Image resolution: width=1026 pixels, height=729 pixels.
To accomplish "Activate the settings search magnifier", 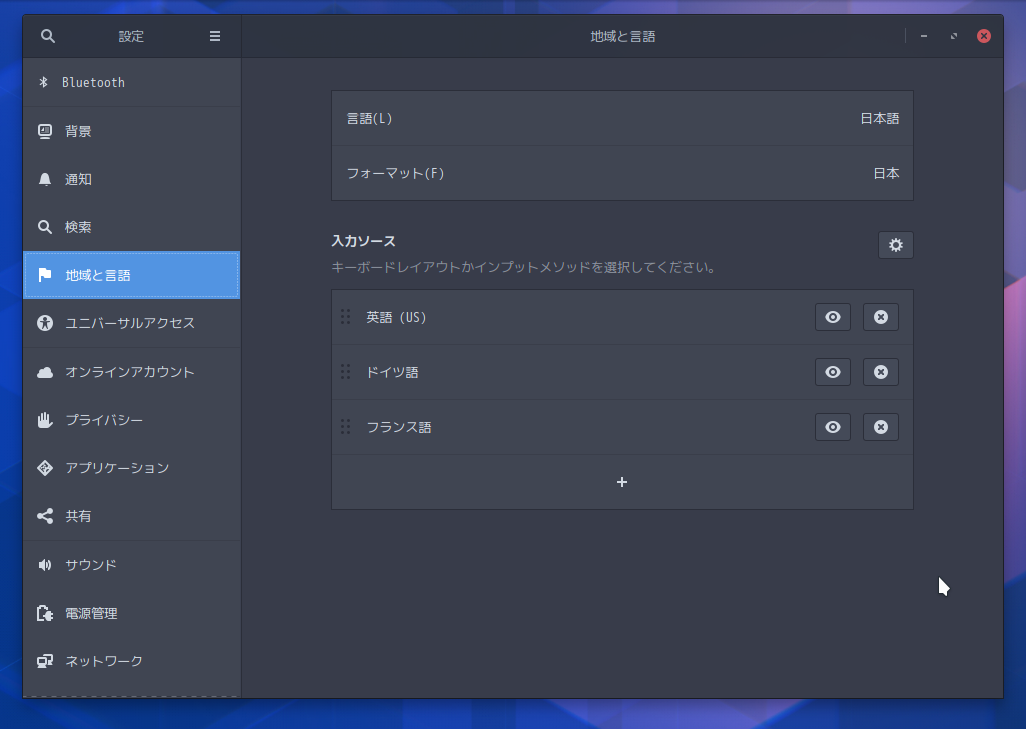I will (x=47, y=35).
